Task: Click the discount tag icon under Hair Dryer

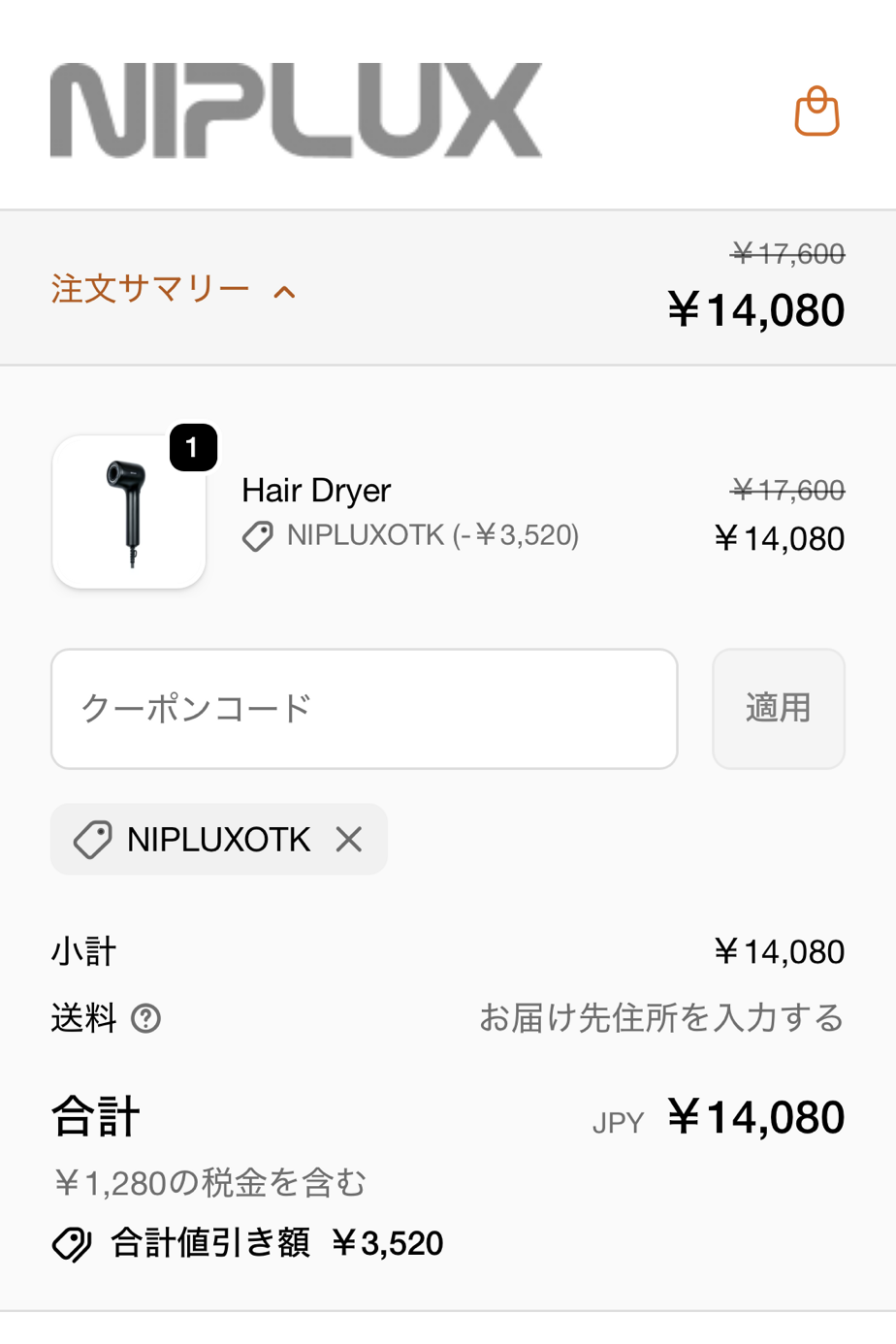Action: click(x=258, y=536)
